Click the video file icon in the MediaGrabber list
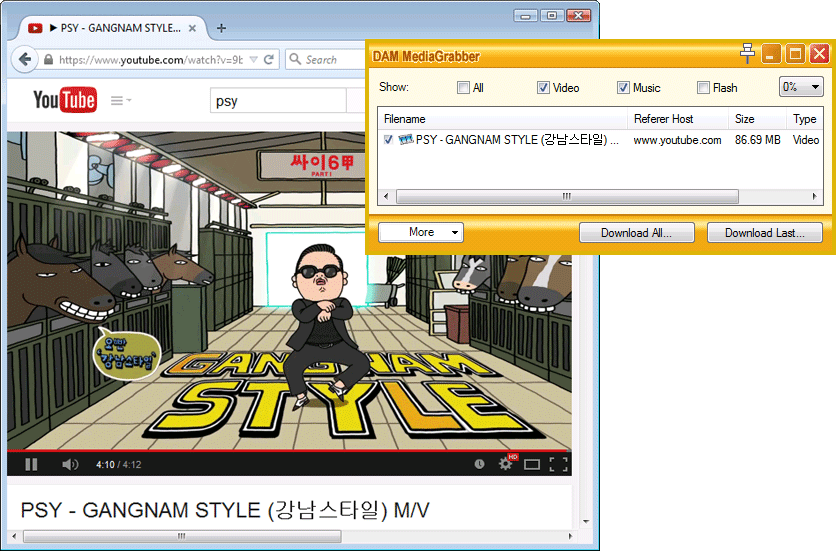This screenshot has height=551, width=836. [406, 140]
